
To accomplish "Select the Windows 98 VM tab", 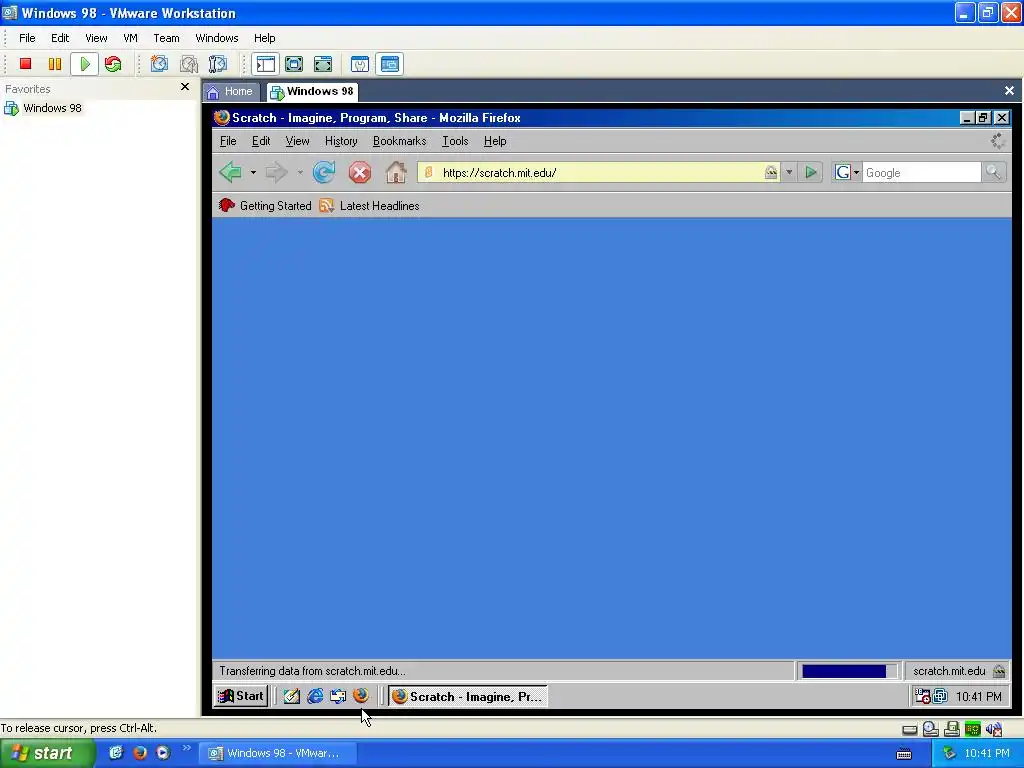I will coord(313,91).
